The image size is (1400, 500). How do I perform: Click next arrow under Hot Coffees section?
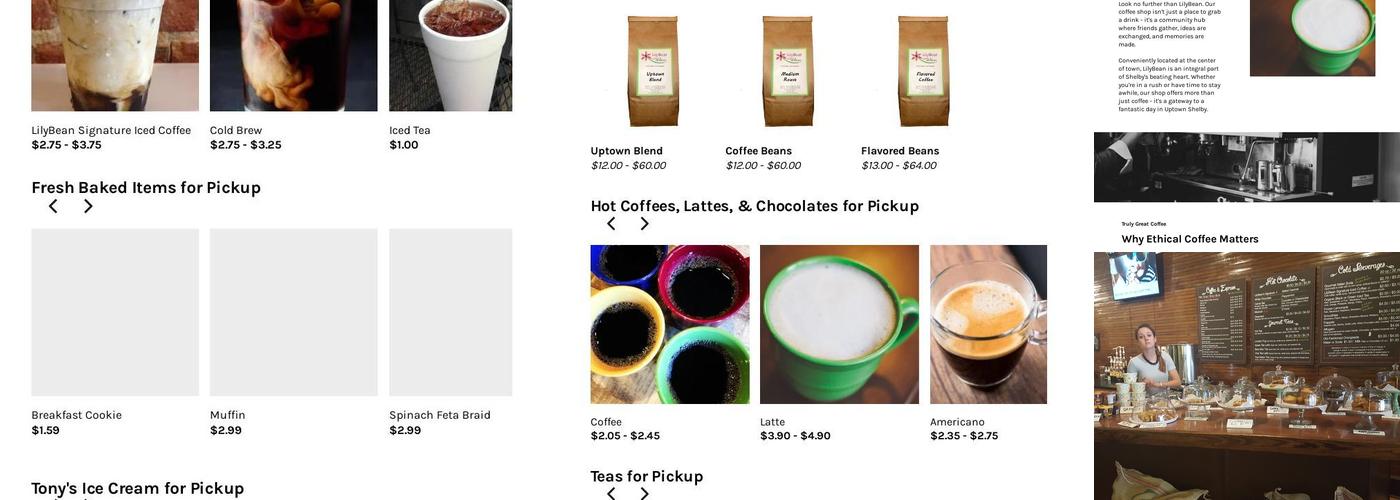pos(644,223)
